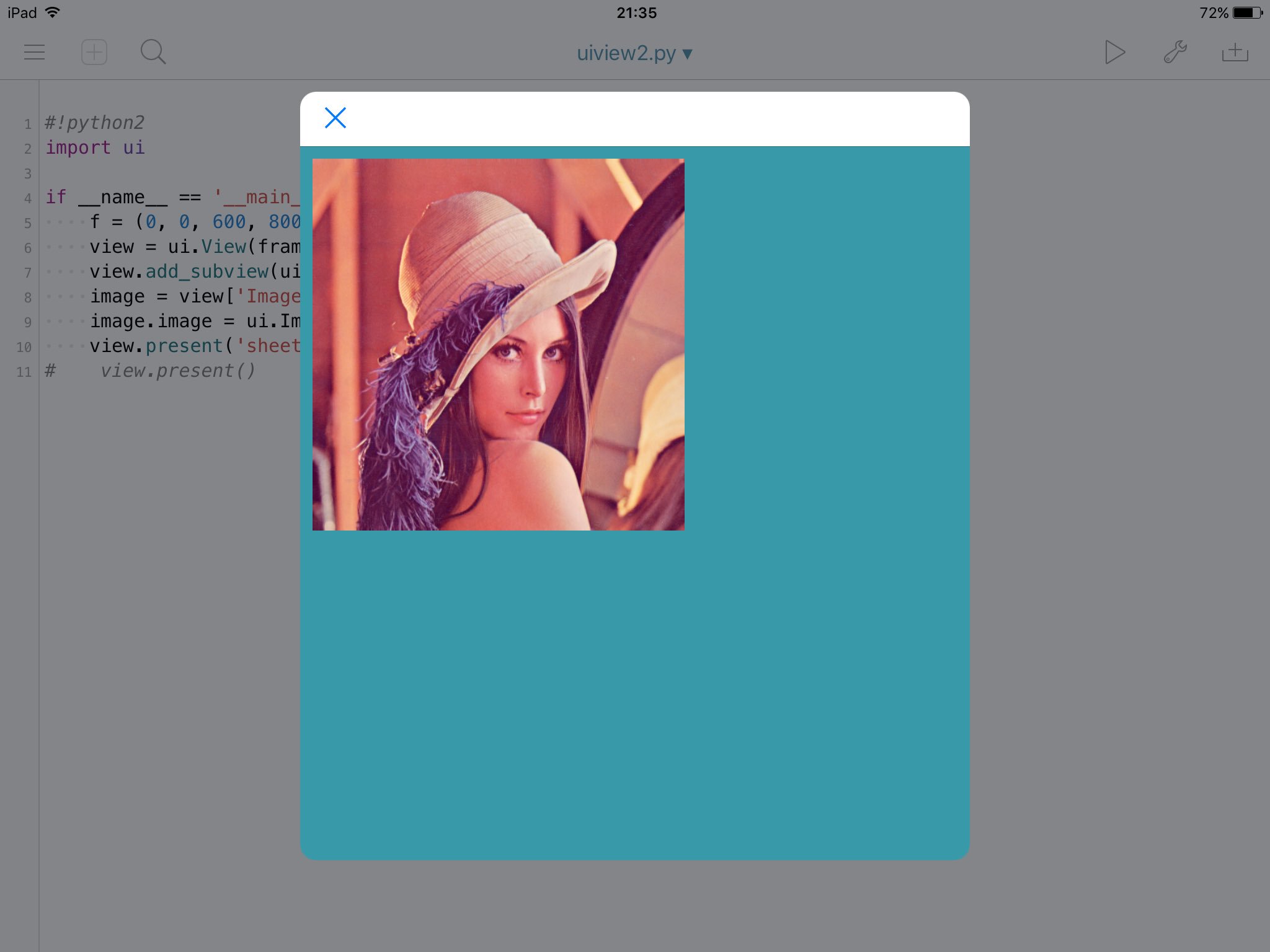1270x952 pixels.
Task: Place cursor on 'import ui' line
Action: (x=95, y=148)
